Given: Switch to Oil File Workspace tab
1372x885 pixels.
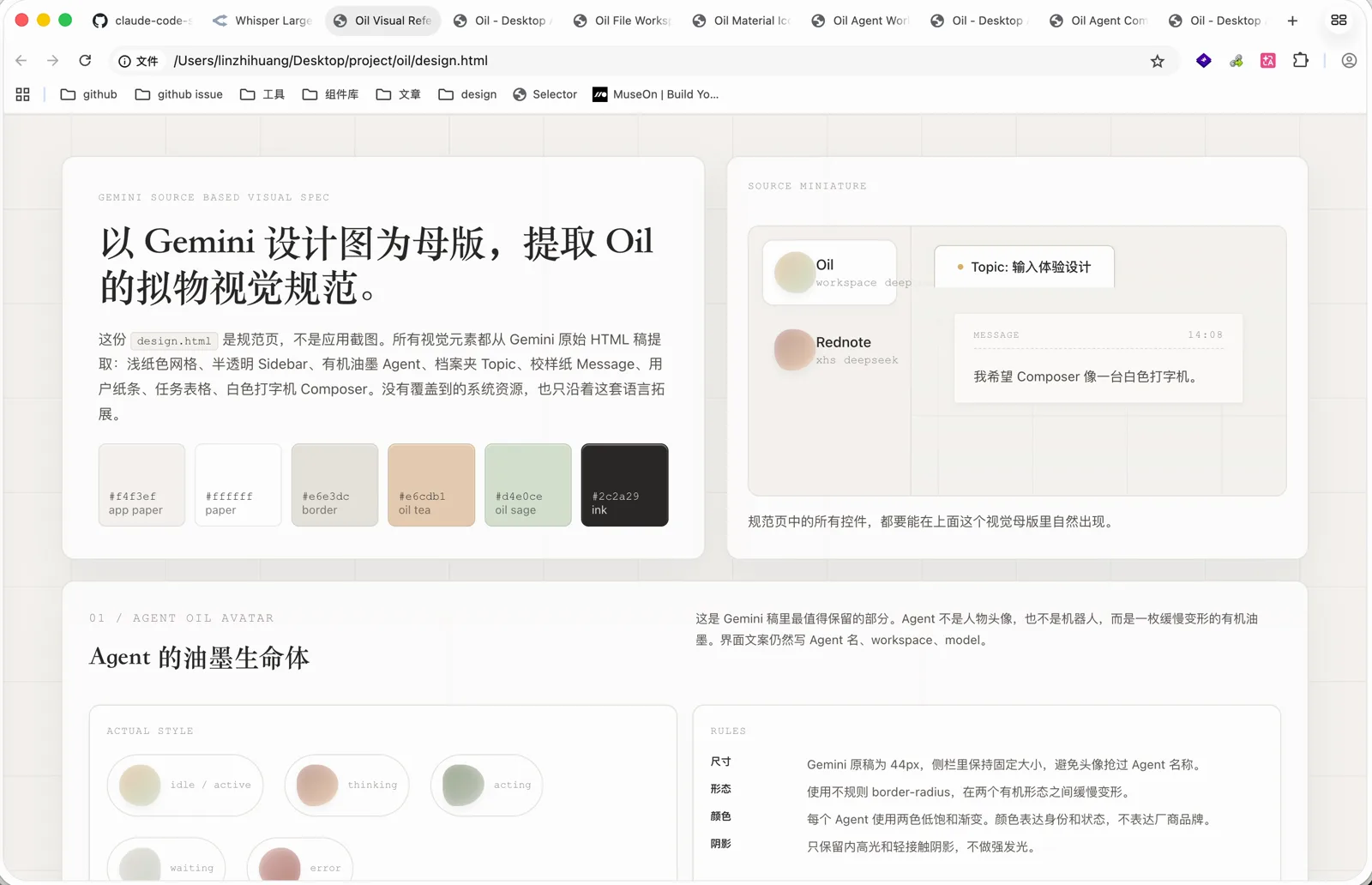Looking at the screenshot, I should click(x=622, y=21).
